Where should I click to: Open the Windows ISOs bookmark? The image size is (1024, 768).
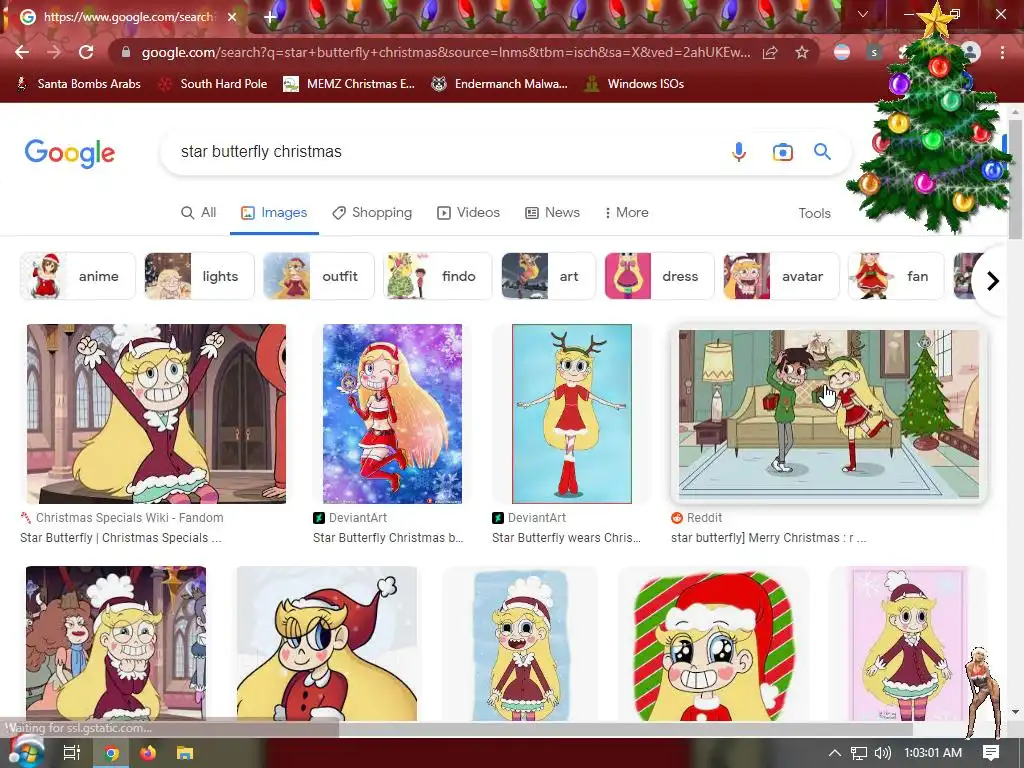(634, 84)
